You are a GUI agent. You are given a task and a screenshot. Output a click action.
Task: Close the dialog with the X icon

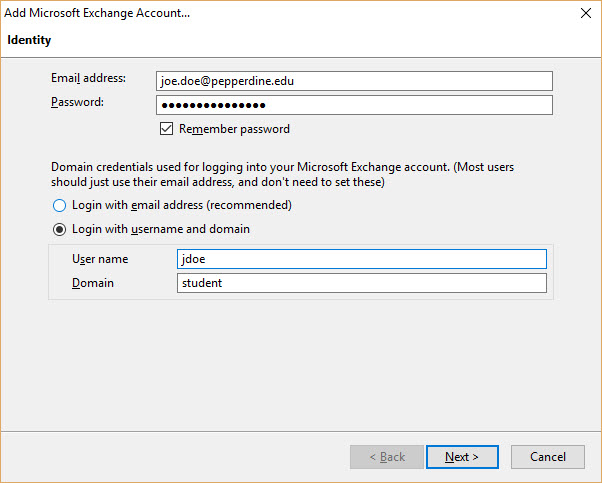coord(584,13)
